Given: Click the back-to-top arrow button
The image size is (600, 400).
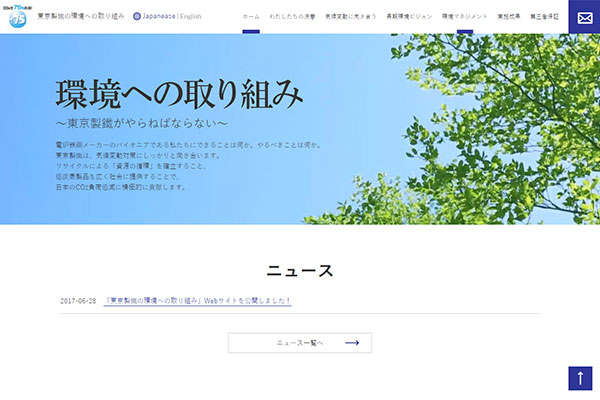Looking at the screenshot, I should (x=580, y=378).
